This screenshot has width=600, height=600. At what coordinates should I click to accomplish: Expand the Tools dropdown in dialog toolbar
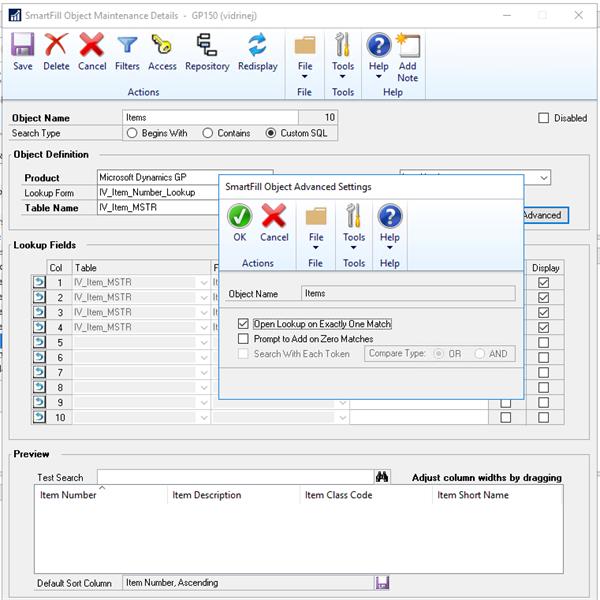354,224
